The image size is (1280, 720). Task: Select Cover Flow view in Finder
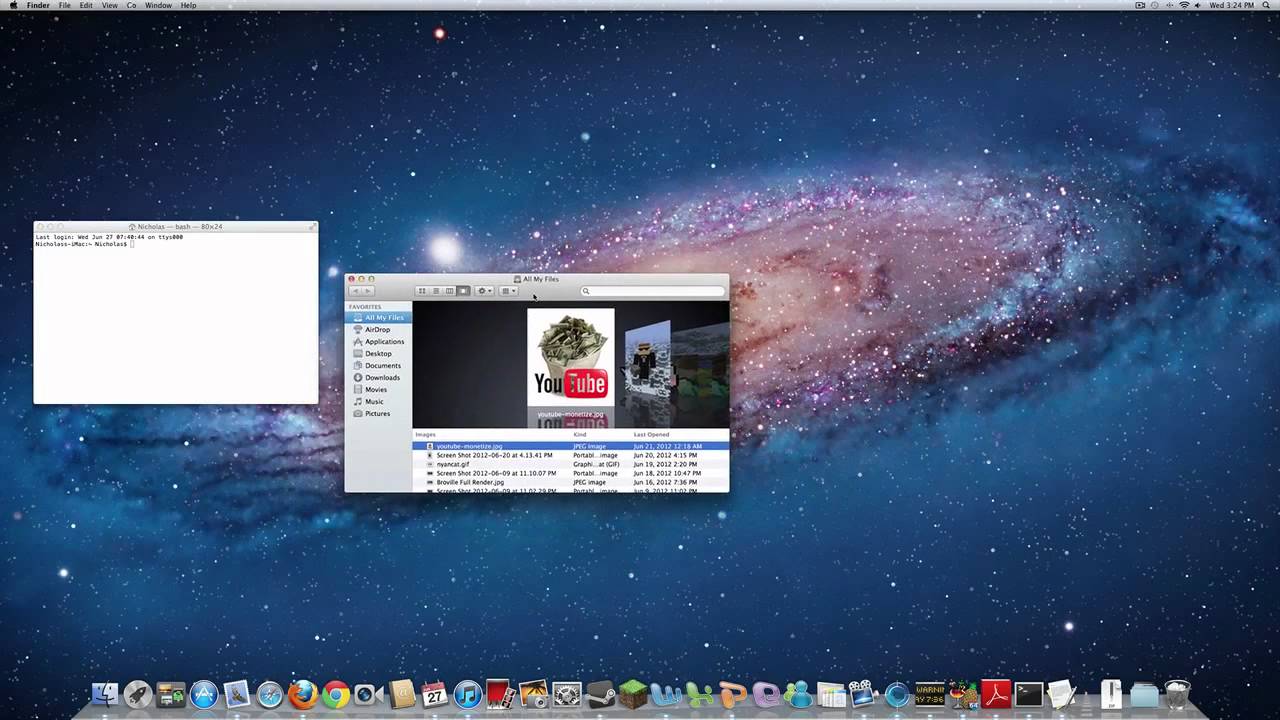click(463, 291)
